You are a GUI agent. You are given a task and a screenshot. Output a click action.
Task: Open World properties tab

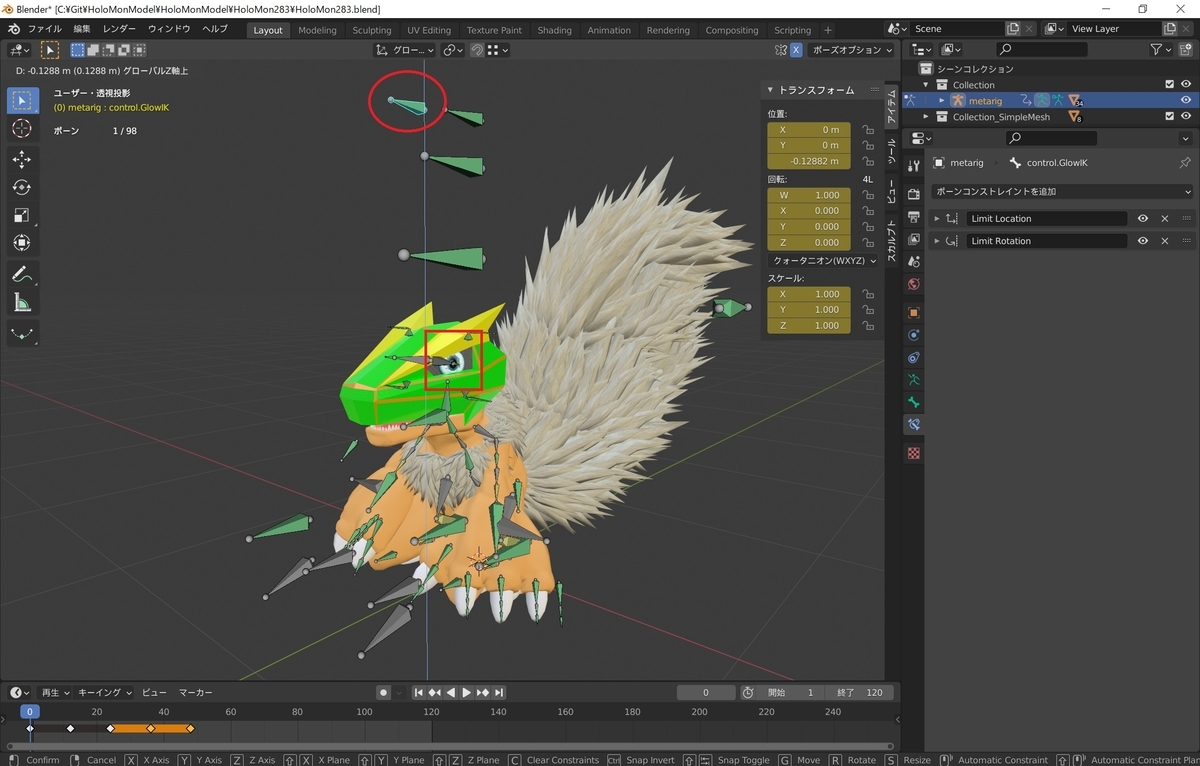[x=913, y=285]
